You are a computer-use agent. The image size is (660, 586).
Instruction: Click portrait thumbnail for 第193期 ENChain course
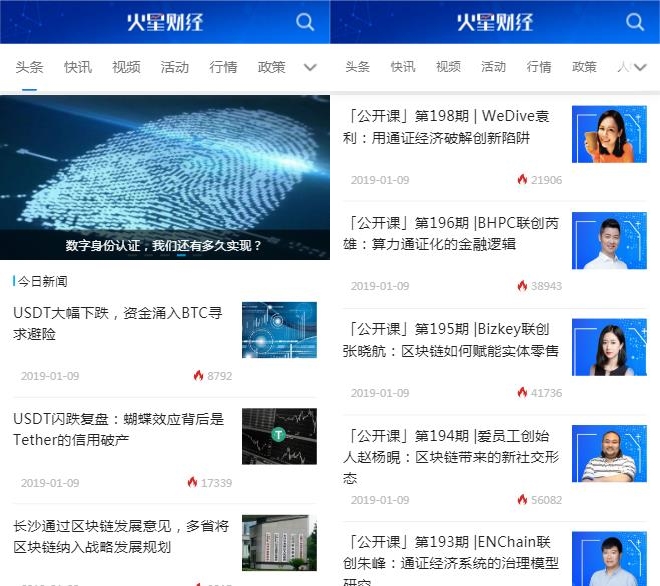609,559
